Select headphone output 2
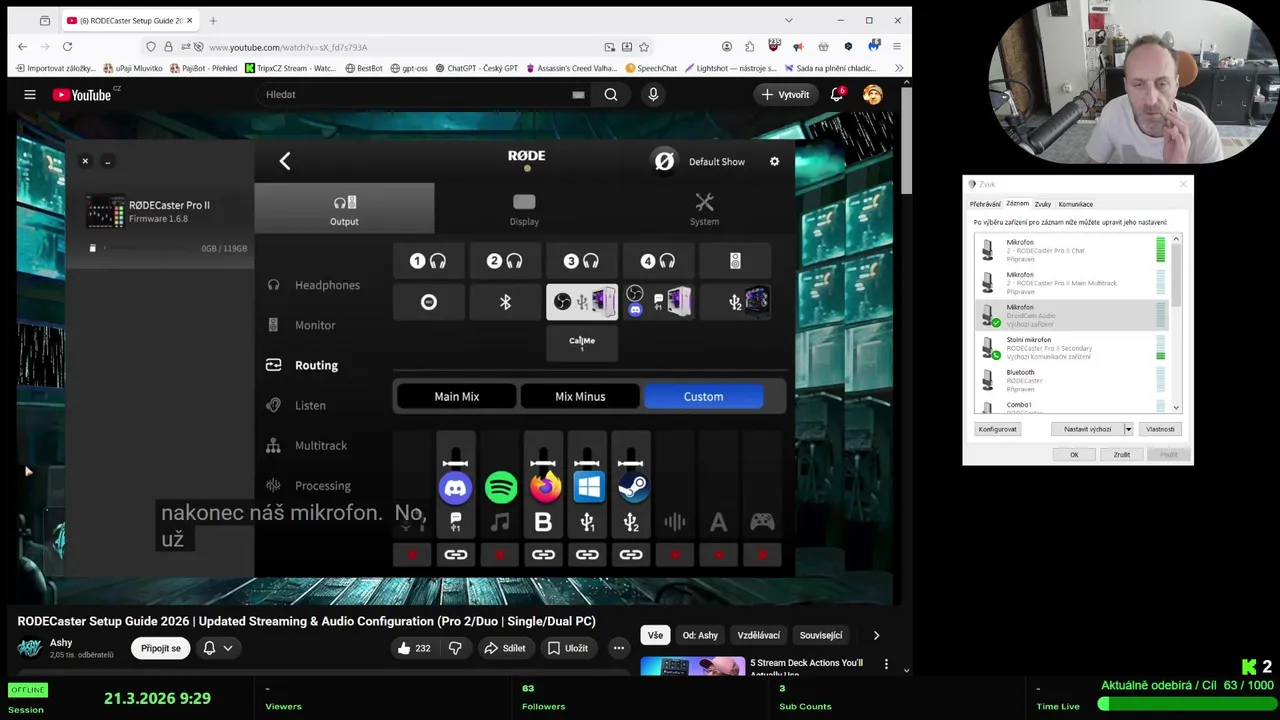Screen dimensions: 1280x720 (x=504, y=261)
